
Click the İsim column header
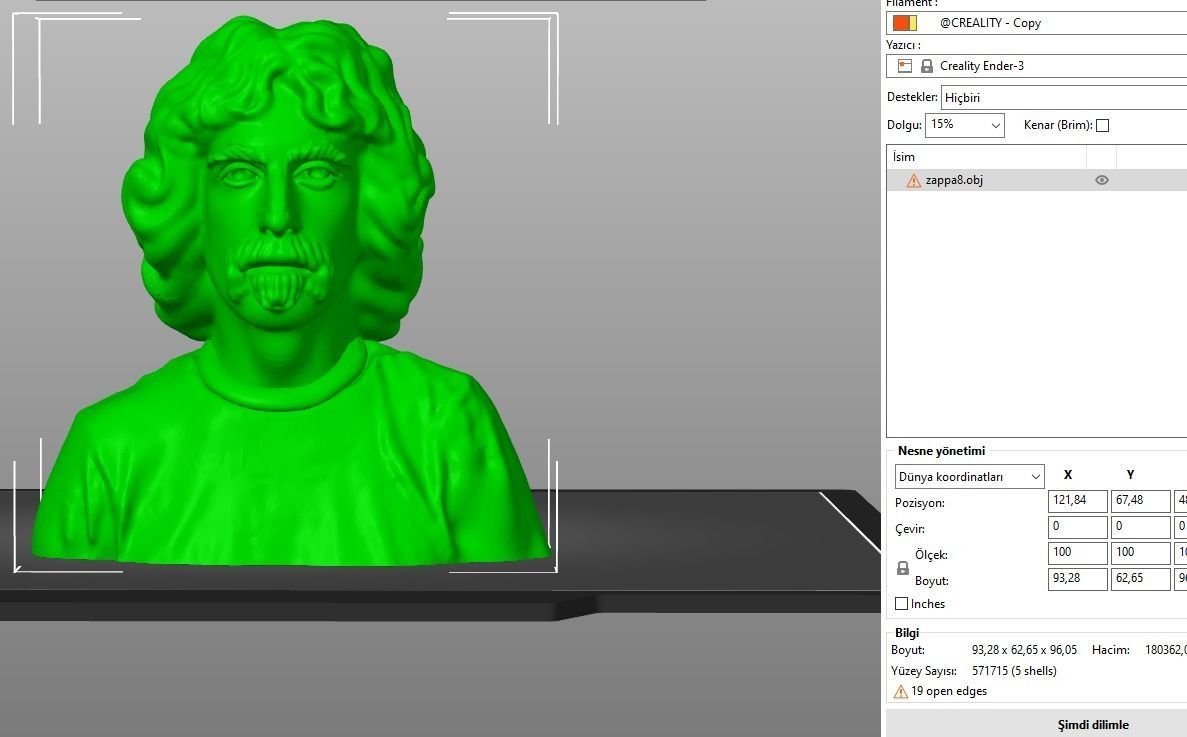pos(986,157)
